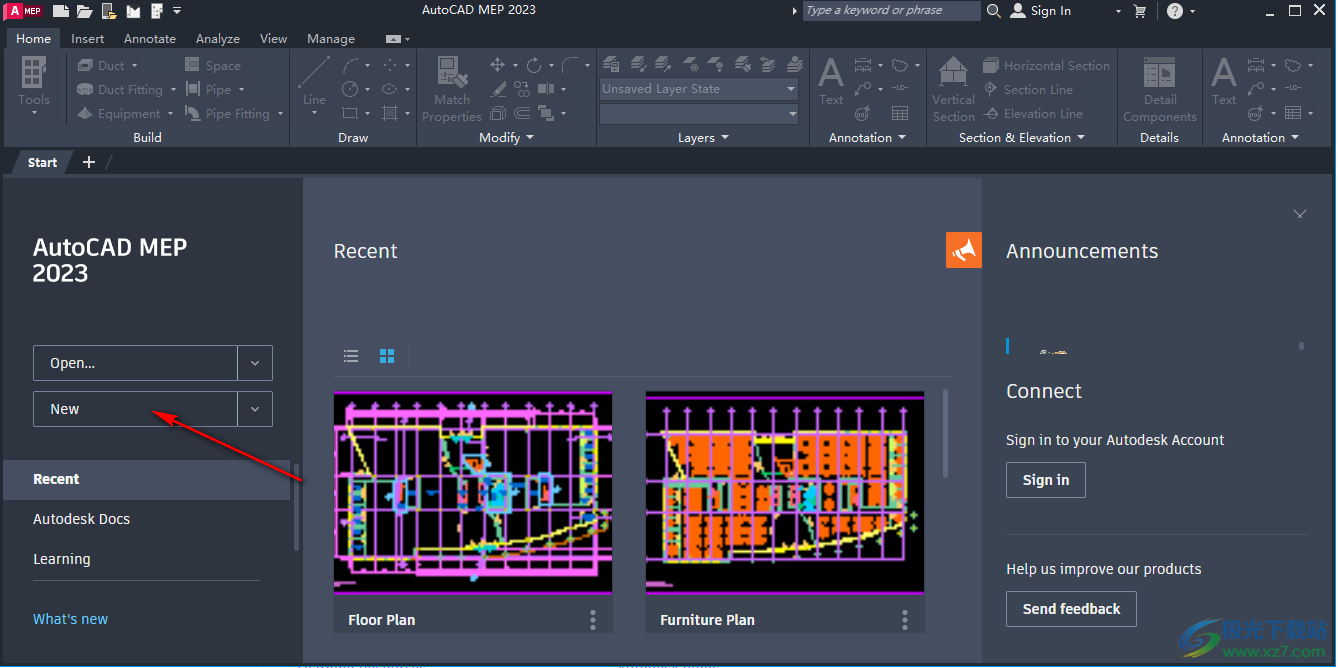Expand the Modify panel flyout
Screen dimensions: 1338x668
(506, 138)
